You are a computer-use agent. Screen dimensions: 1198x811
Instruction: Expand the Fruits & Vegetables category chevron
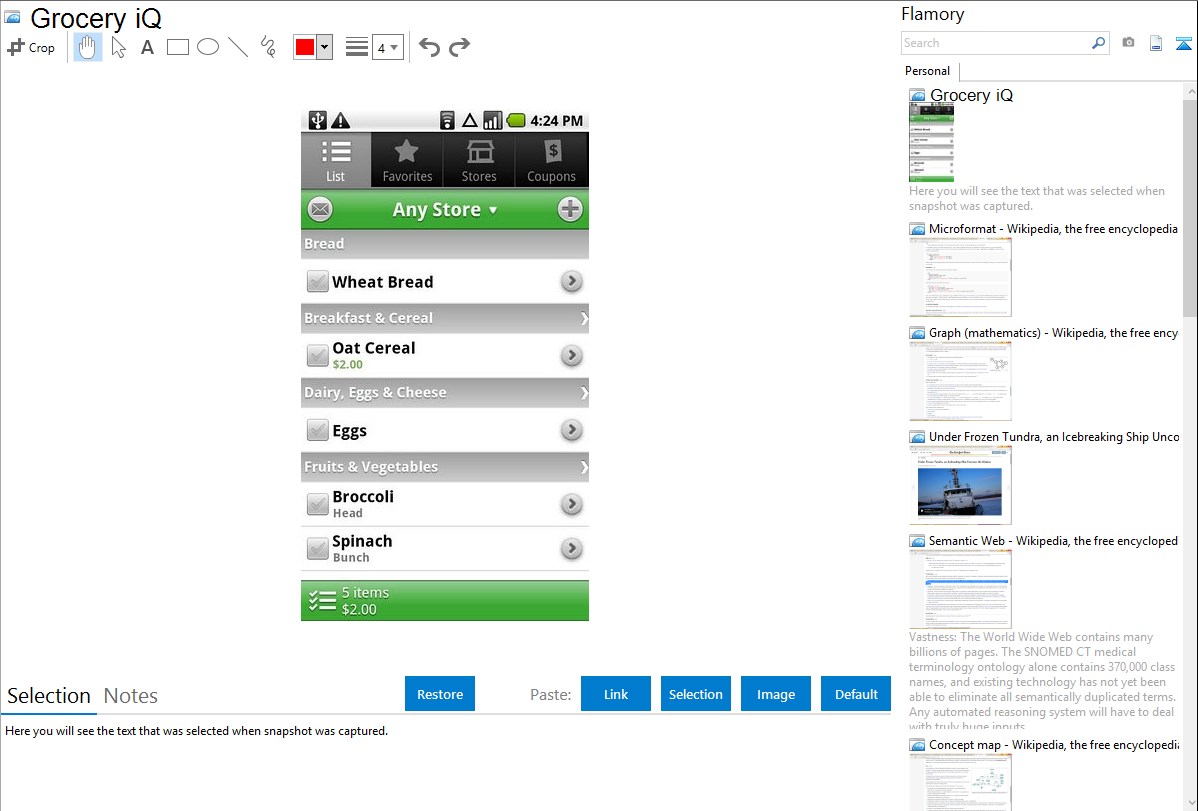click(x=584, y=466)
